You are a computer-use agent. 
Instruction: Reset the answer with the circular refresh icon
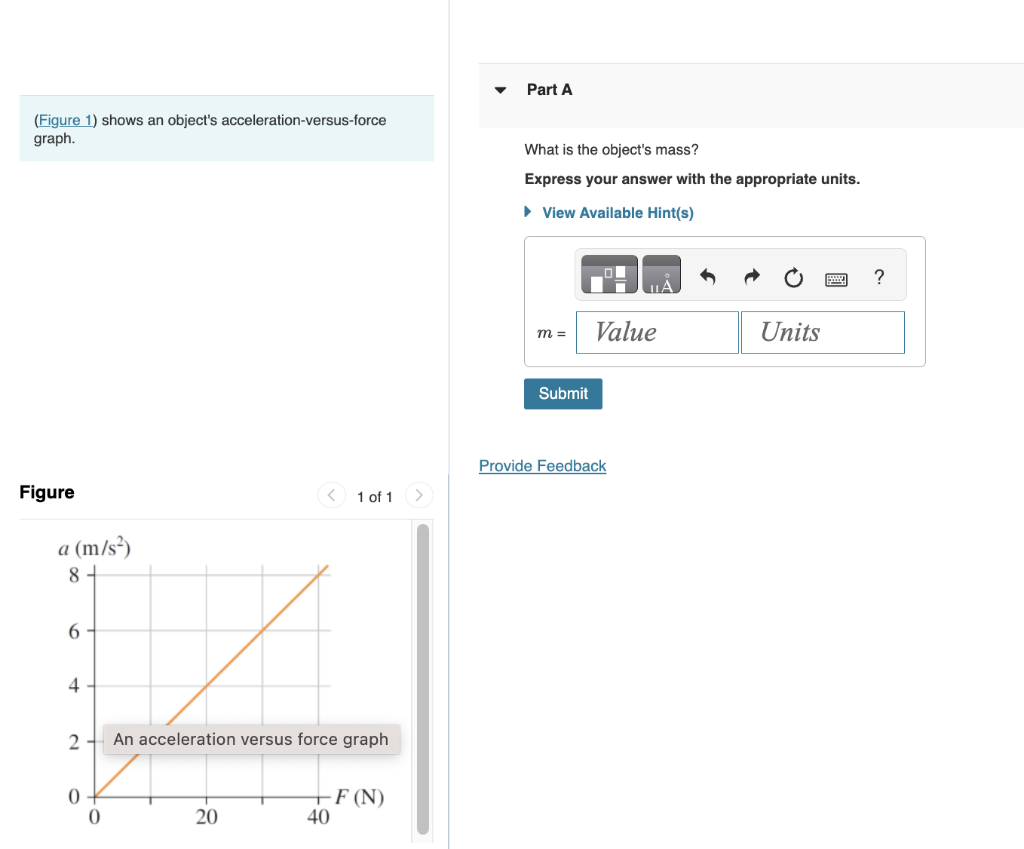click(x=793, y=278)
